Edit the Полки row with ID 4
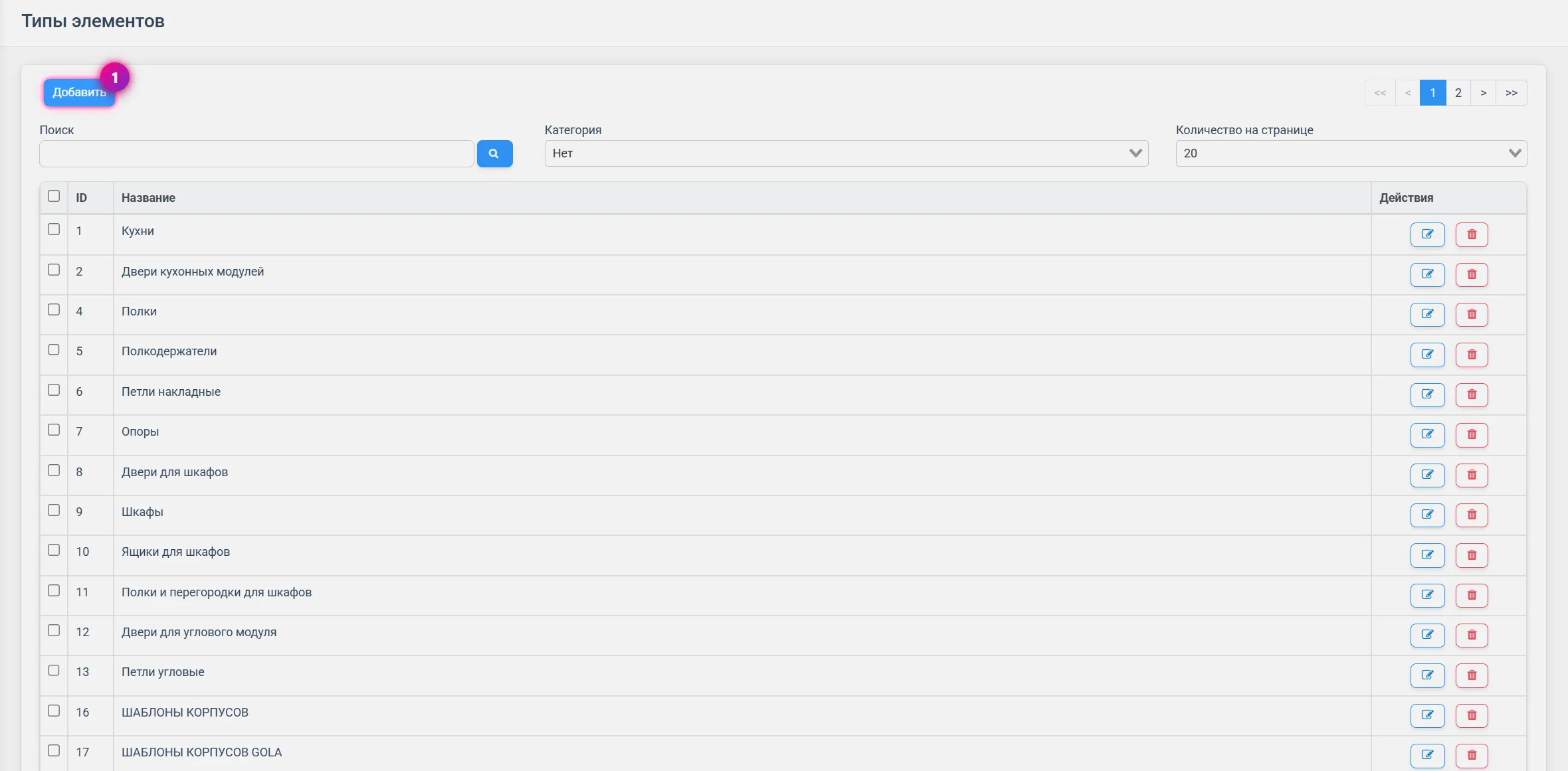Screen dimensions: 1568x771 pos(1427,314)
